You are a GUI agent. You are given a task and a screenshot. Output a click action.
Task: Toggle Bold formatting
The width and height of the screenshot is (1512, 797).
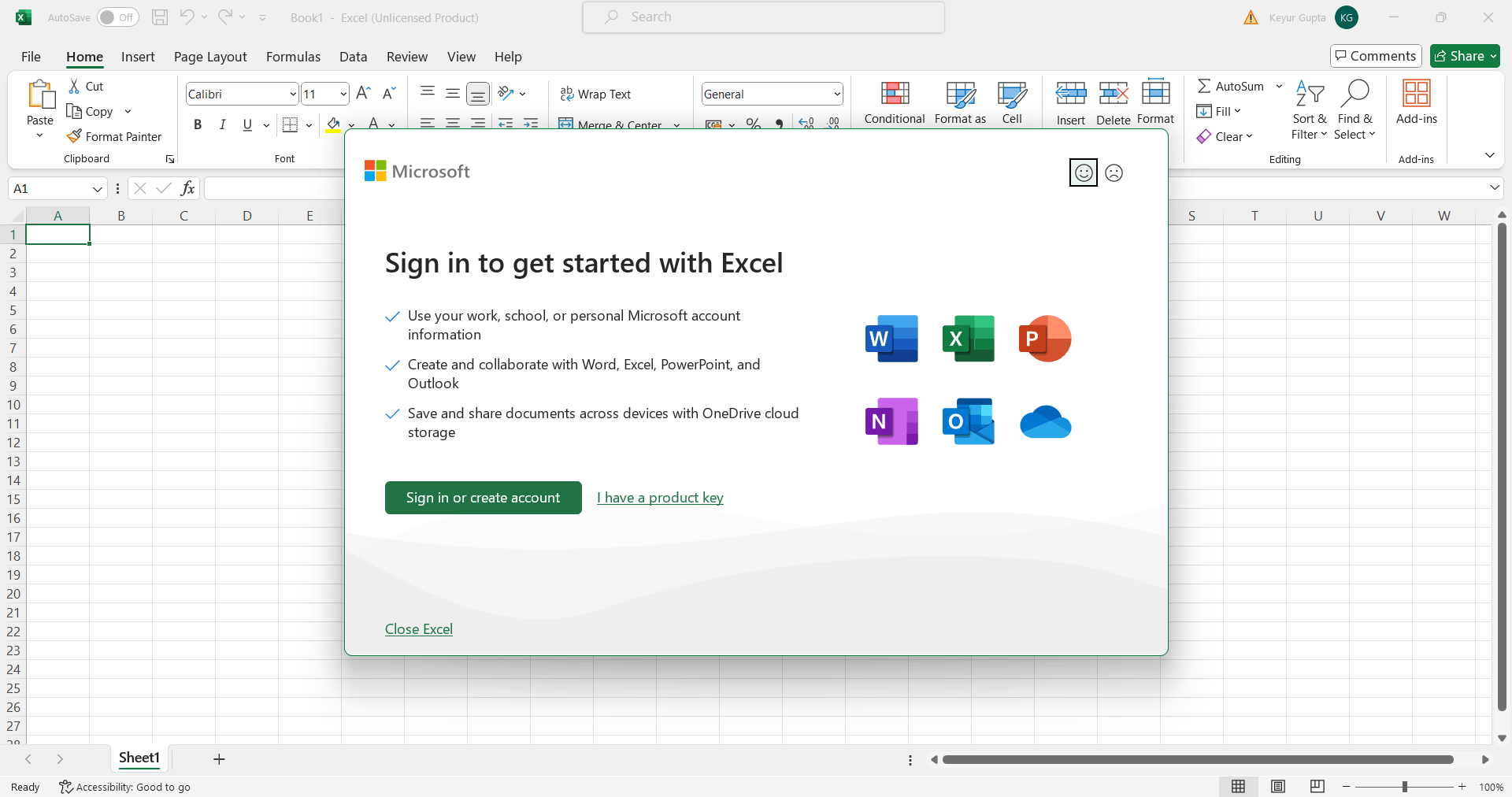coord(198,124)
